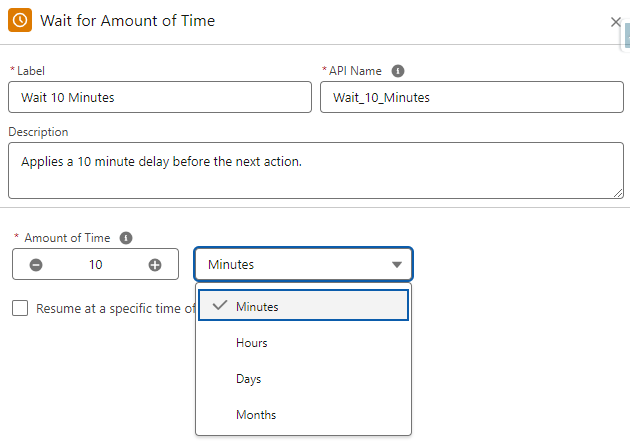This screenshot has width=630, height=447.
Task: Close the Wait for Amount of Time panel
Action: [x=616, y=22]
